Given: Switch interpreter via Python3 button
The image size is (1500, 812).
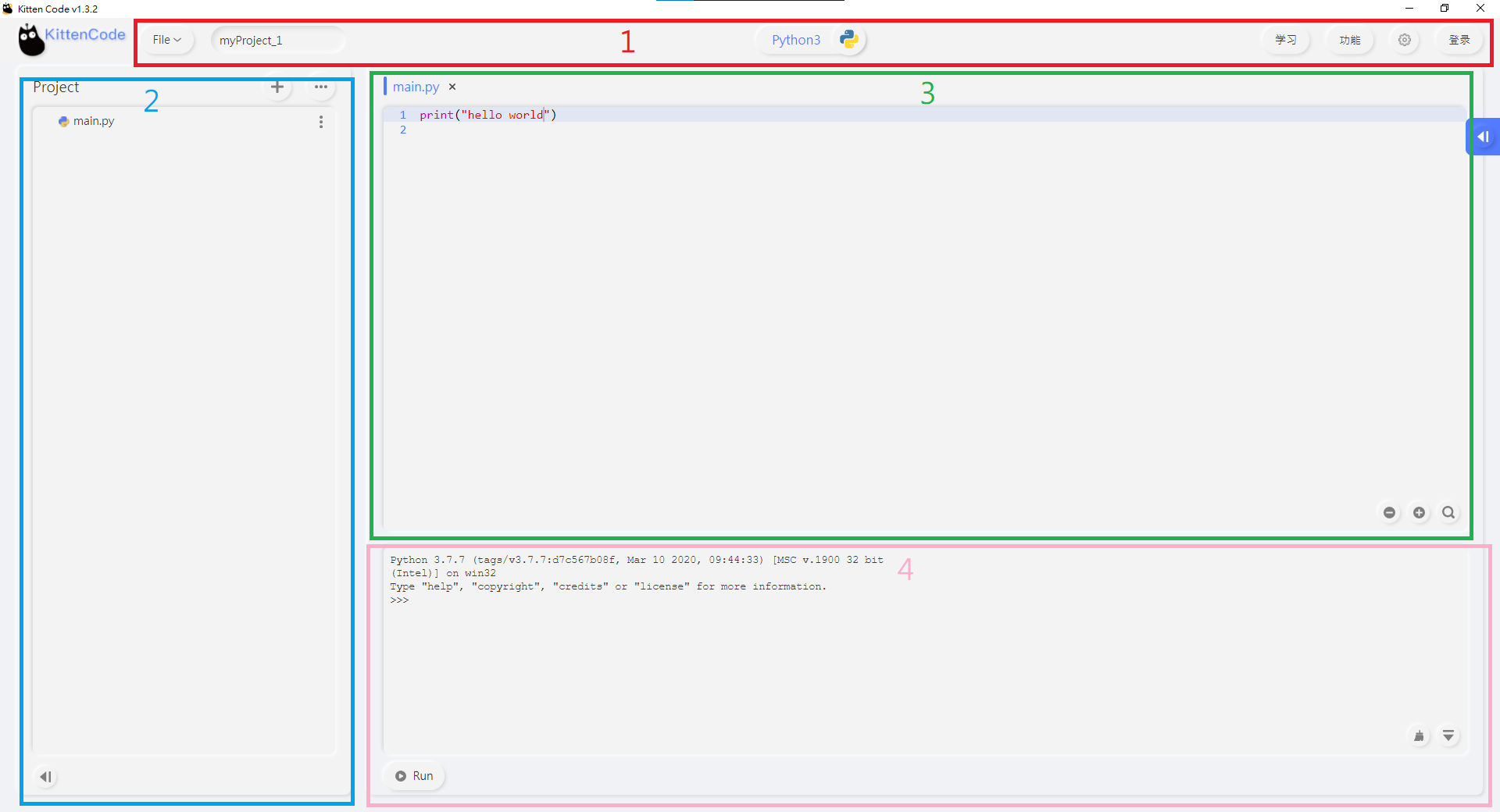Looking at the screenshot, I should click(x=796, y=40).
